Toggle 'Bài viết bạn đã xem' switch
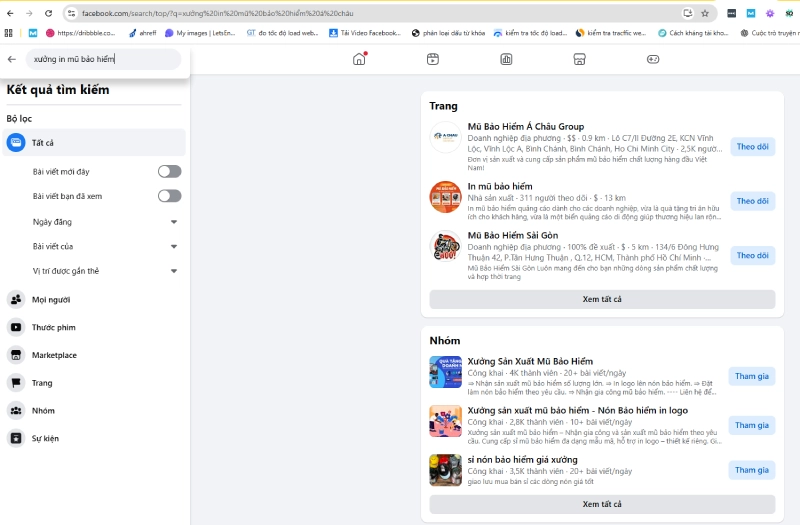The image size is (800, 525). (169, 196)
